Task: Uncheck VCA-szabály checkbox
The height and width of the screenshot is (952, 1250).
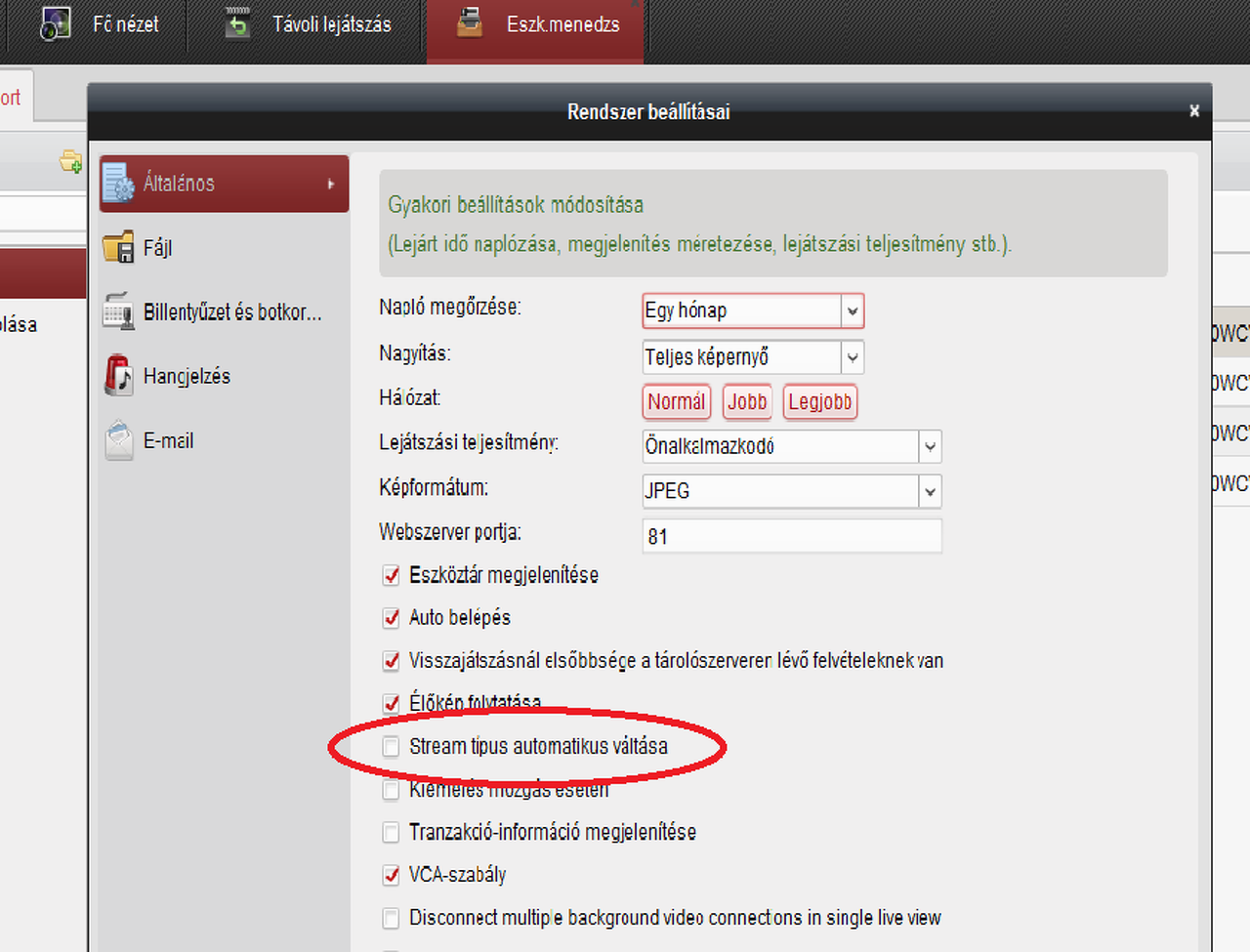Action: point(391,876)
